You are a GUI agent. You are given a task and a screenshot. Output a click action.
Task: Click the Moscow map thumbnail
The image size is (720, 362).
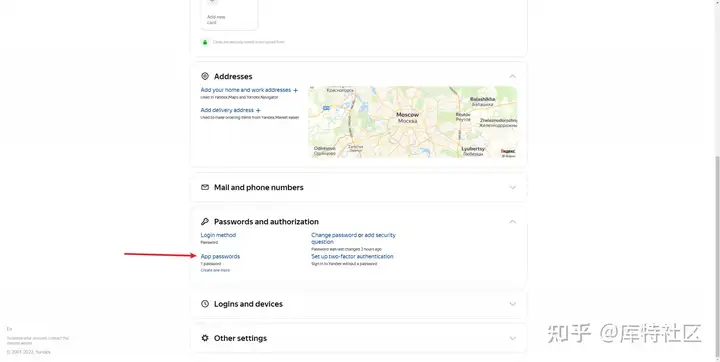[412, 122]
